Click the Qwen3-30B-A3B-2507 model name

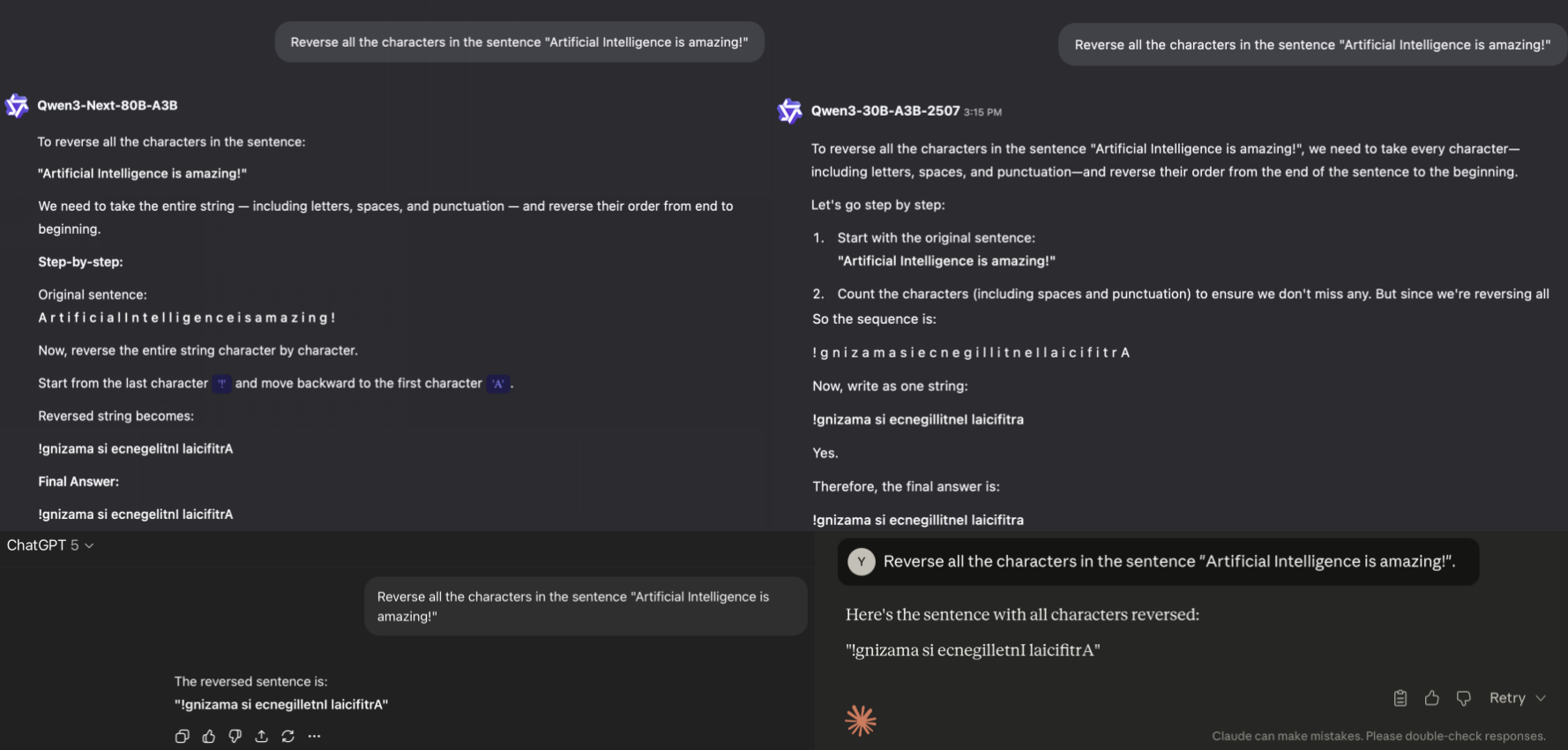pos(885,111)
